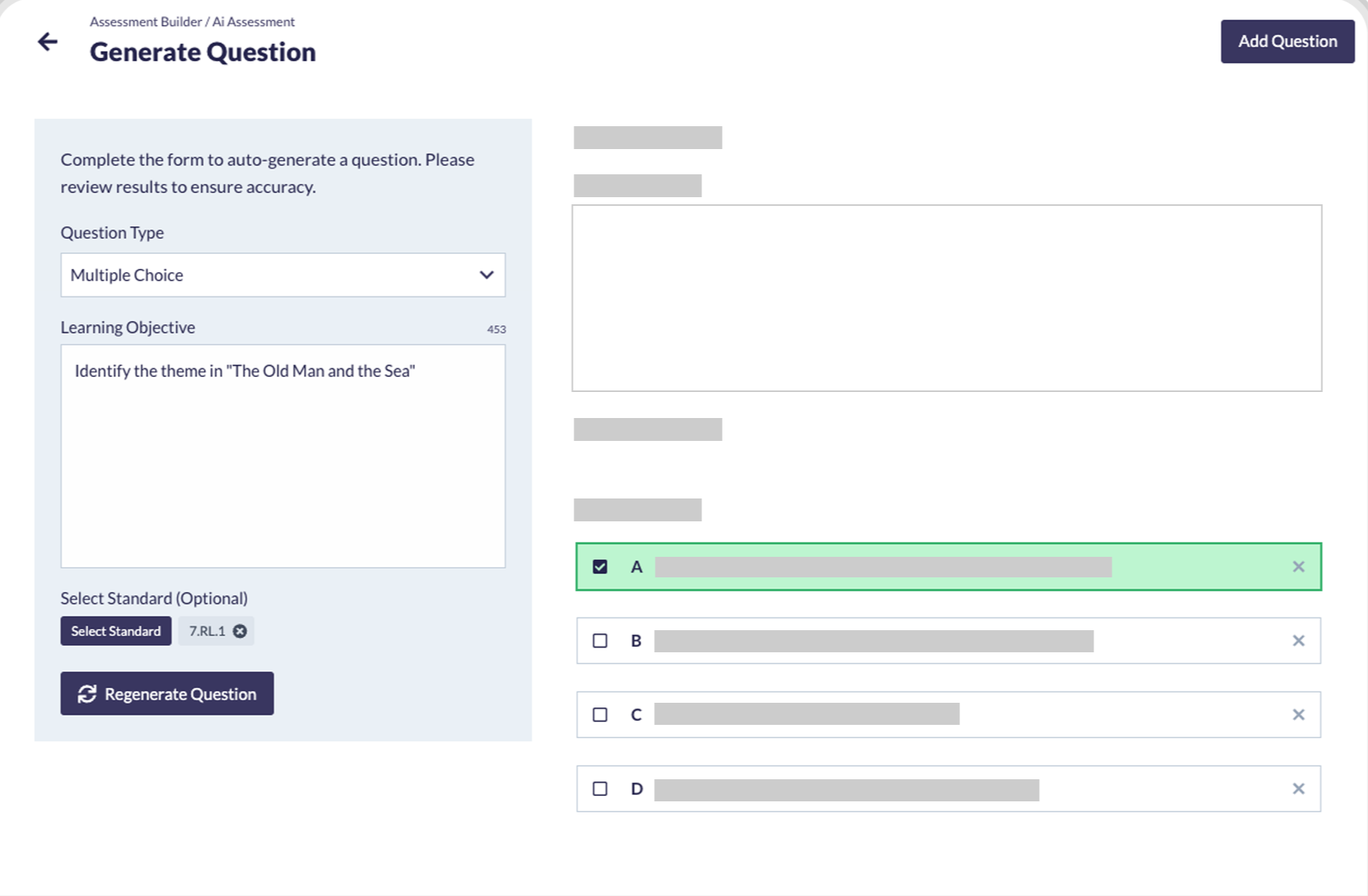This screenshot has width=1368, height=896.
Task: Remove answer option C with its X
Action: click(1298, 715)
